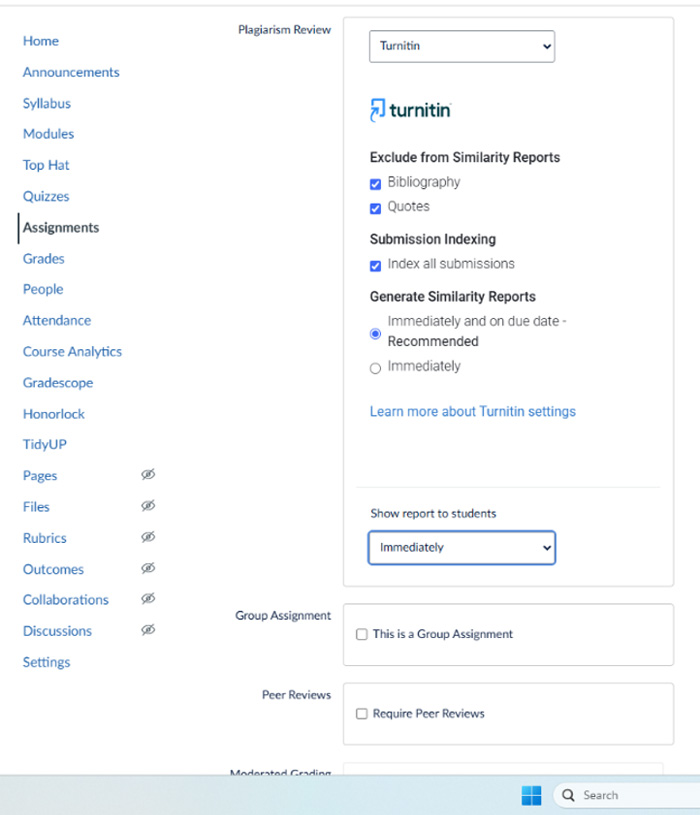Click the hidden-eye icon beside Files
Image resolution: width=700 pixels, height=815 pixels.
148,506
